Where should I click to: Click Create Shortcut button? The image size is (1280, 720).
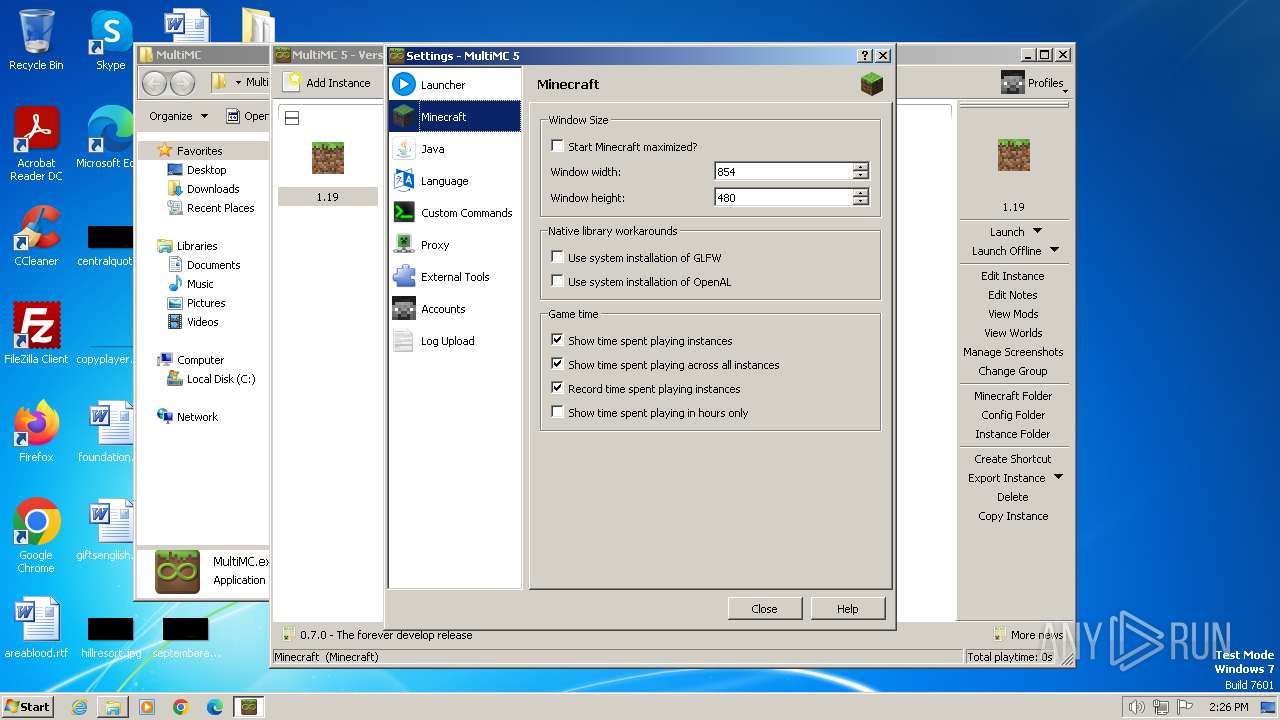[1012, 458]
